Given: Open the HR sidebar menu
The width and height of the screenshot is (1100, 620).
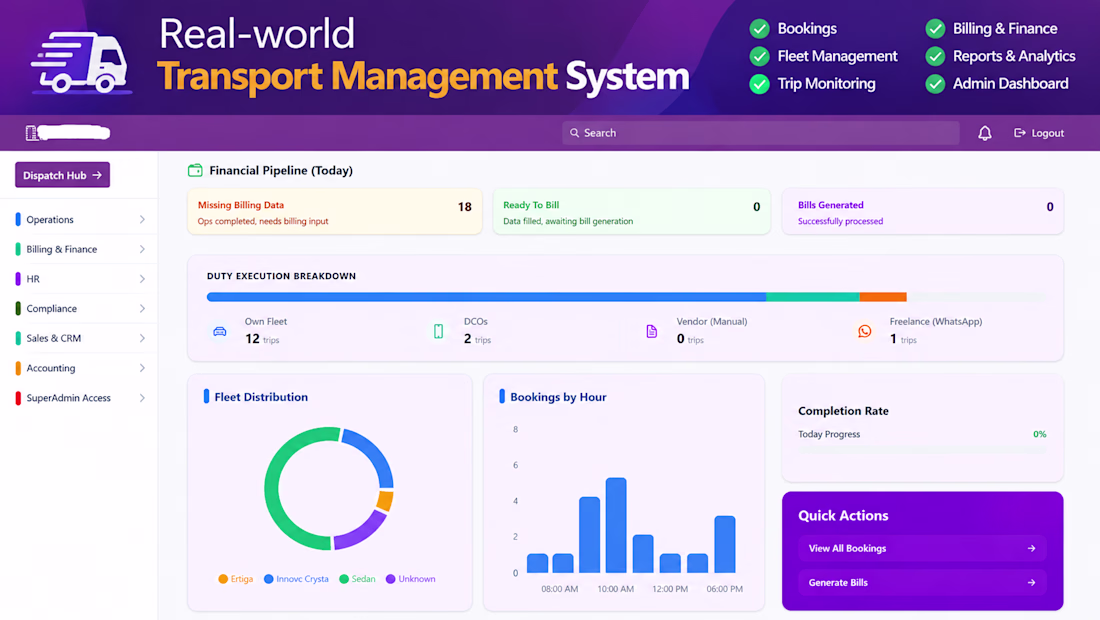Looking at the screenshot, I should pyautogui.click(x=79, y=279).
